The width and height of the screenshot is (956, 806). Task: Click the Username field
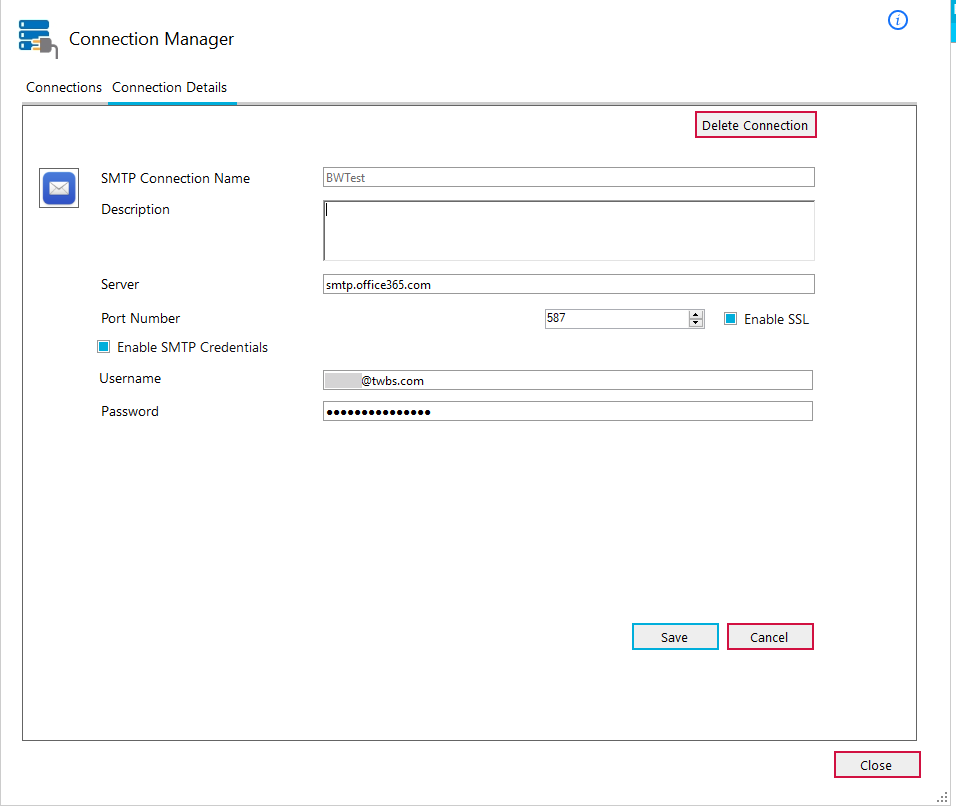tap(568, 380)
